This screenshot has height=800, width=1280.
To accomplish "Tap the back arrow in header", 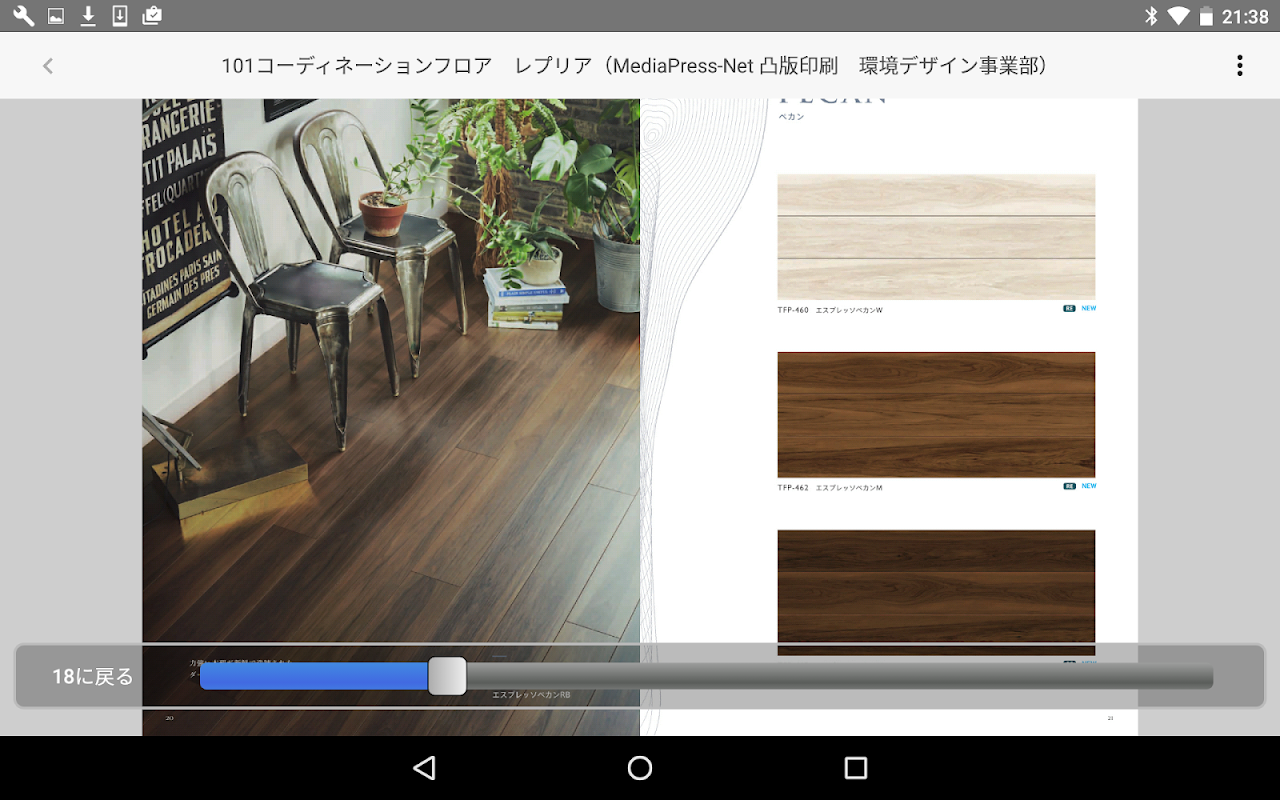I will (47, 66).
